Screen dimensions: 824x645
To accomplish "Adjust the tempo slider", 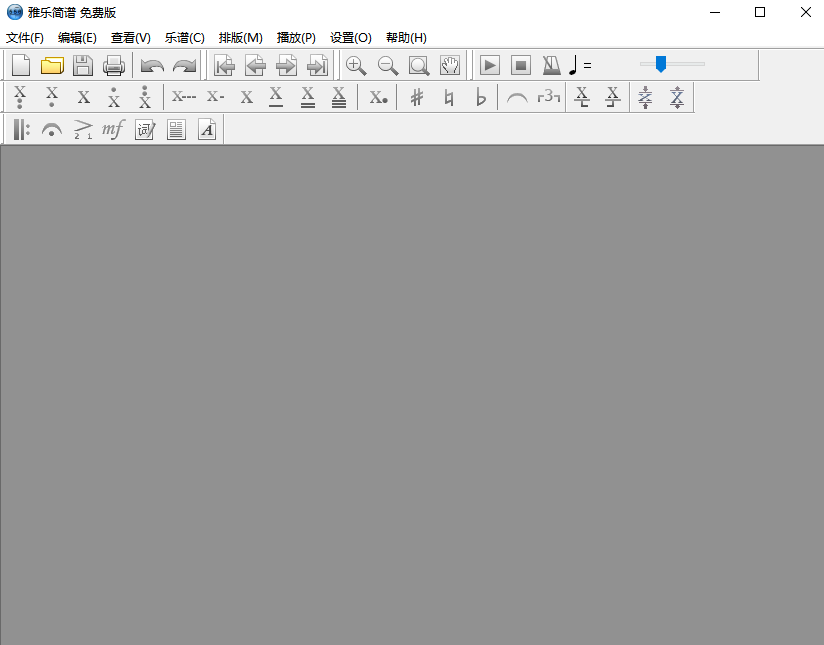I will coord(661,64).
